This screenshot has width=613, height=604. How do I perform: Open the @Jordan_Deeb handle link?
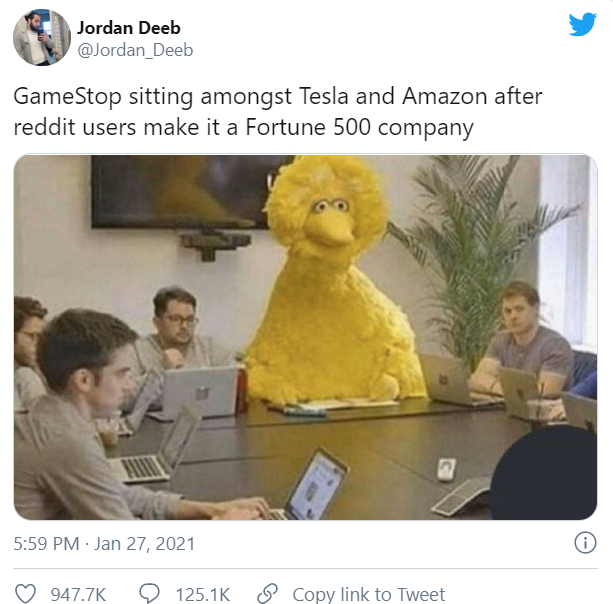[135, 50]
